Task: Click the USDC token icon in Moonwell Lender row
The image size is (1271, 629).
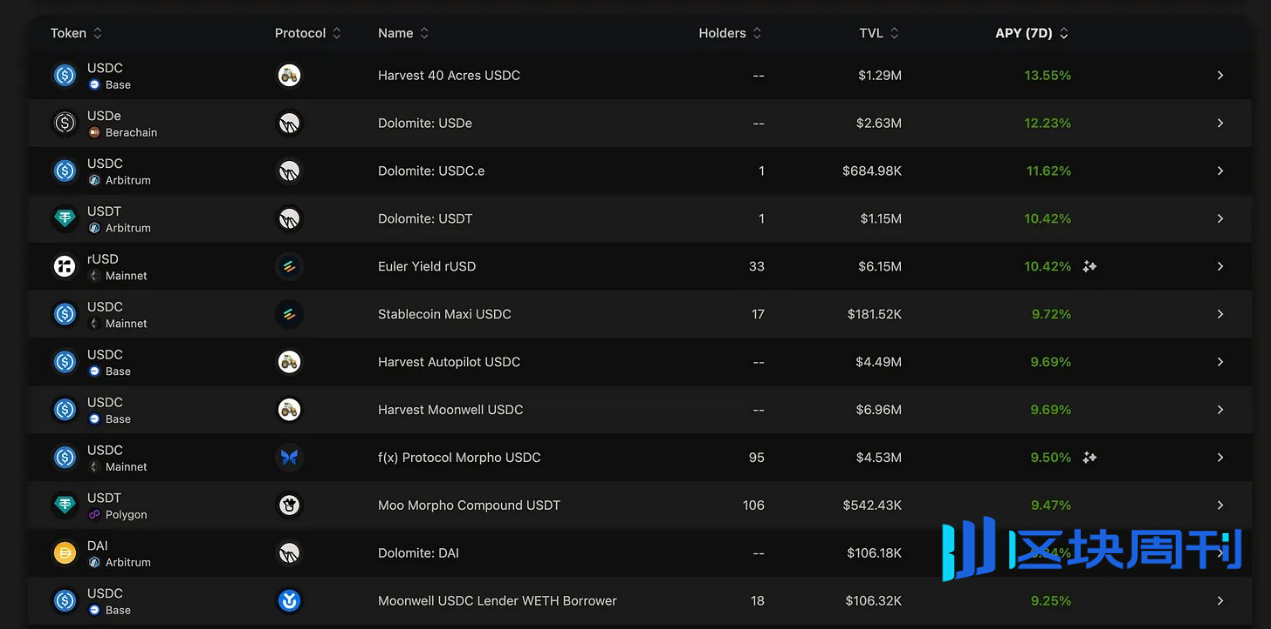Action: (x=65, y=601)
